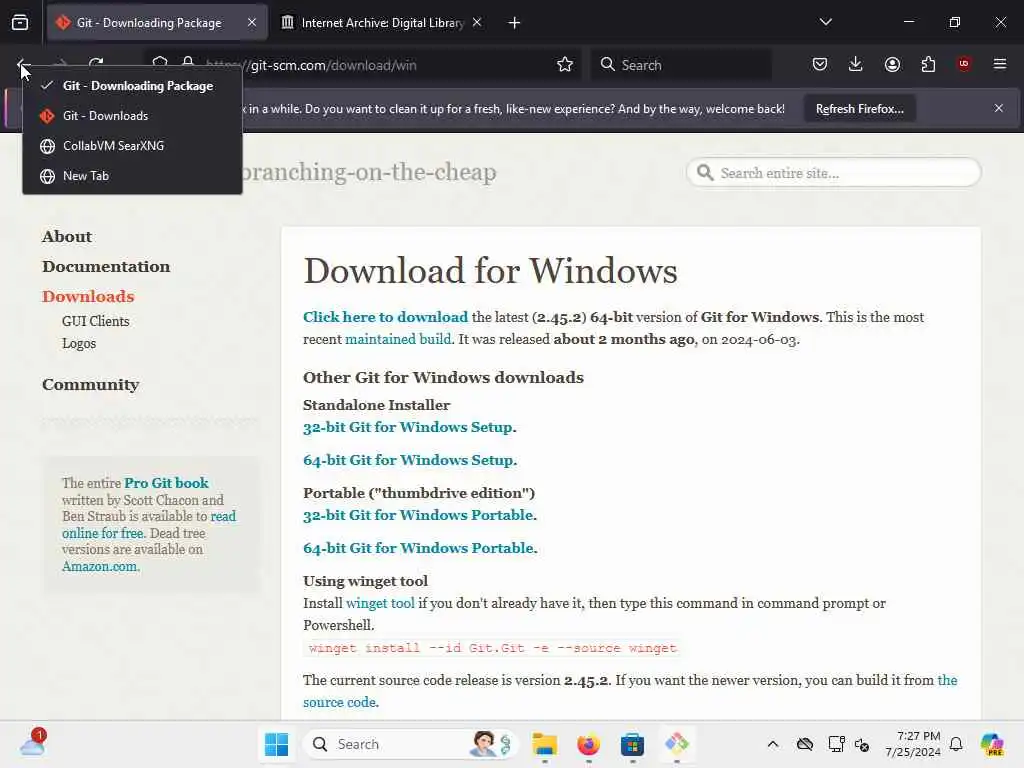
Task: Open the Extensions puzzle icon
Action: pos(928,64)
